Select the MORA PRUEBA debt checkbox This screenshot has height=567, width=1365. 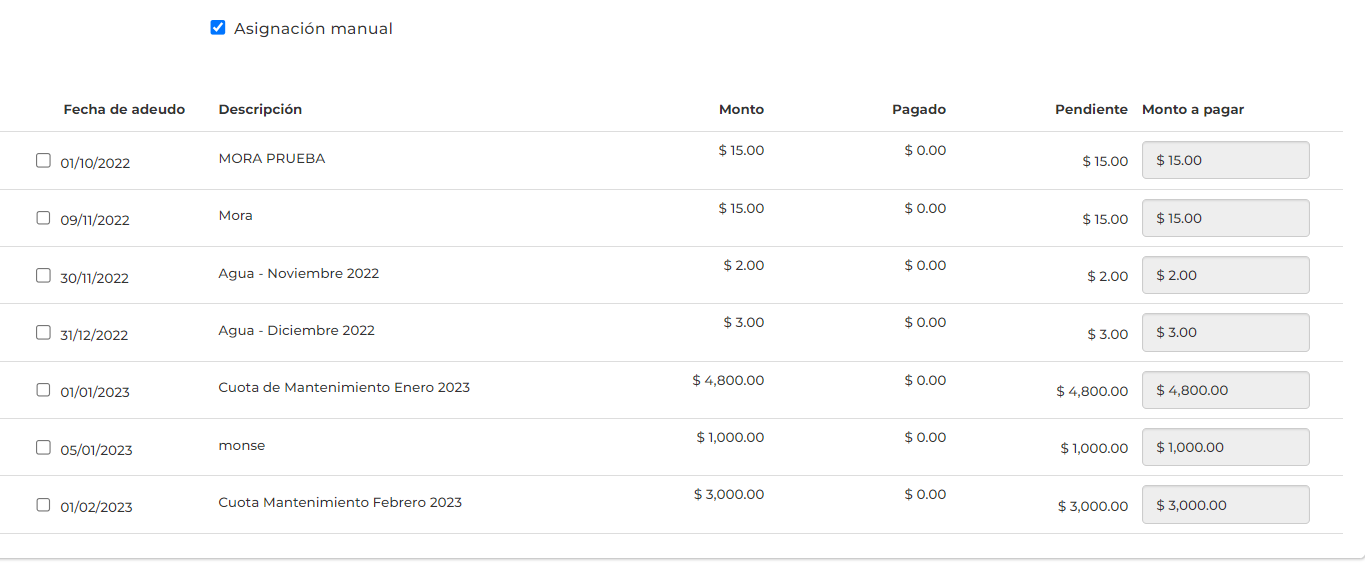(x=43, y=160)
